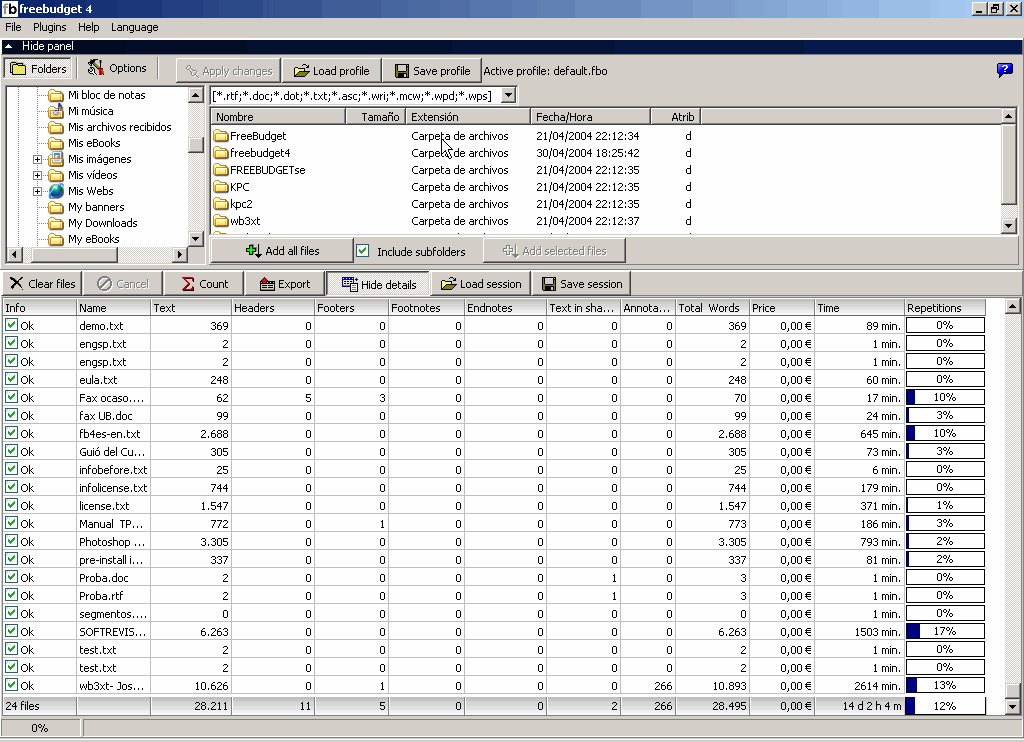Open the file extension filter dropdown
Screen dimensions: 1024x742
[508, 95]
